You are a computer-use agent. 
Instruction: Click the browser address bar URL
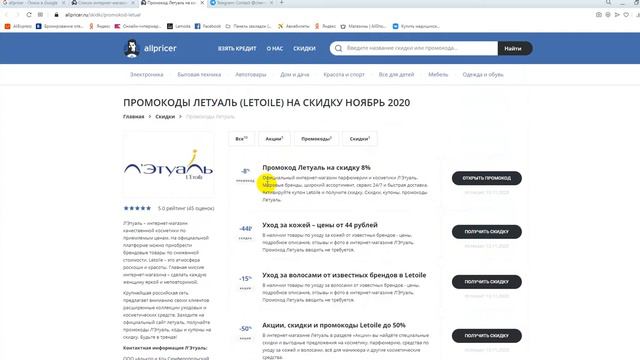[103, 15]
